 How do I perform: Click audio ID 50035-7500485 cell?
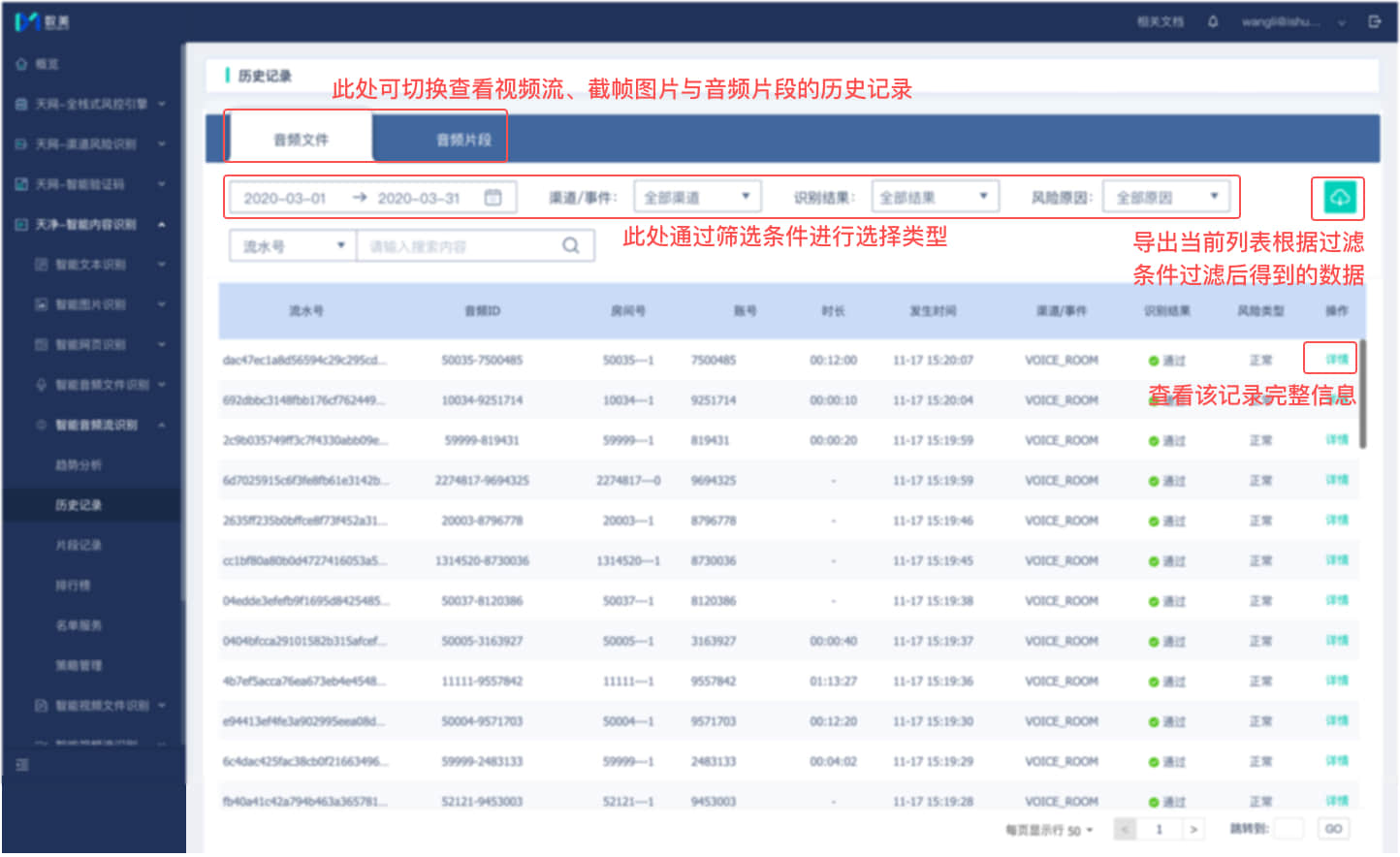tap(482, 361)
